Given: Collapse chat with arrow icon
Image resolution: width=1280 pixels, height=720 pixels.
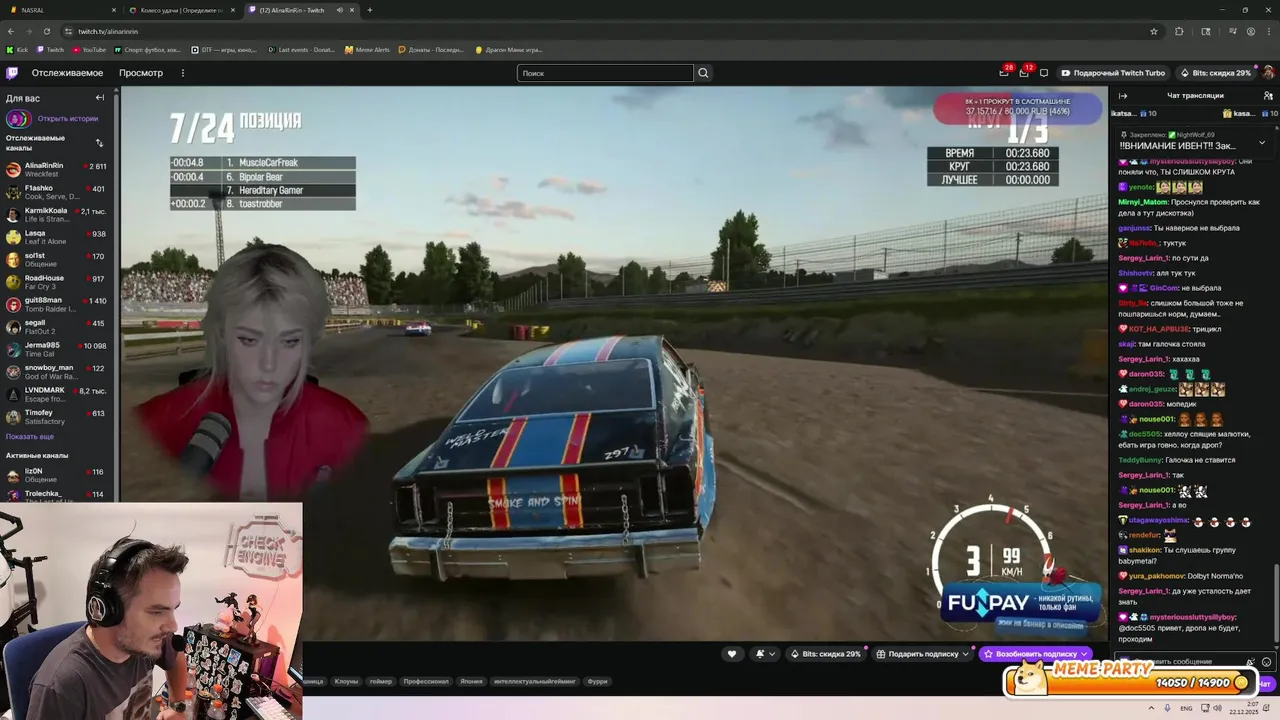Looking at the screenshot, I should tap(1122, 96).
